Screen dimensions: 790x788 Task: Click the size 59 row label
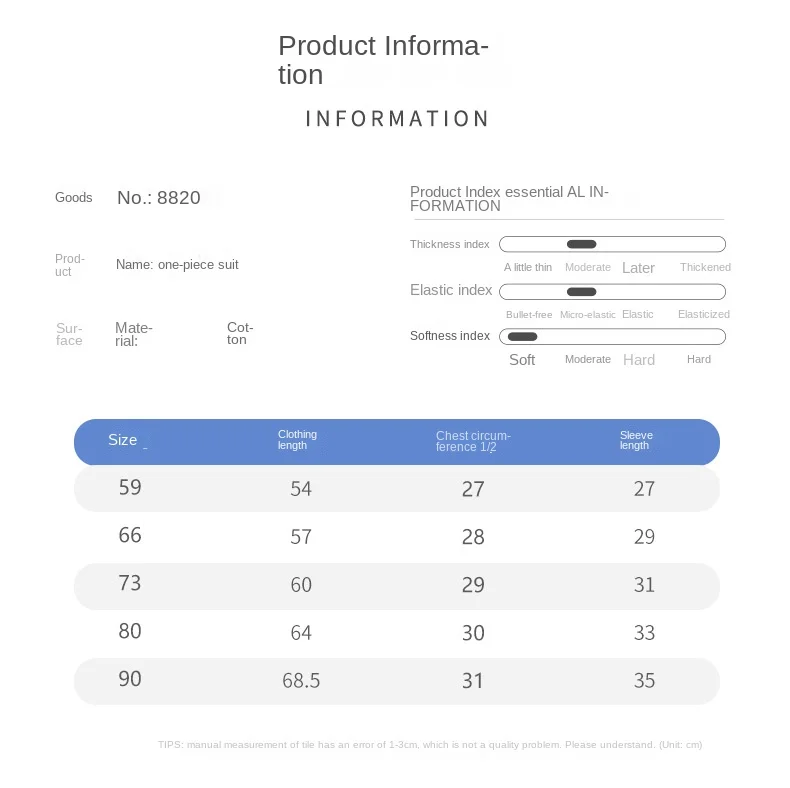[x=130, y=487]
